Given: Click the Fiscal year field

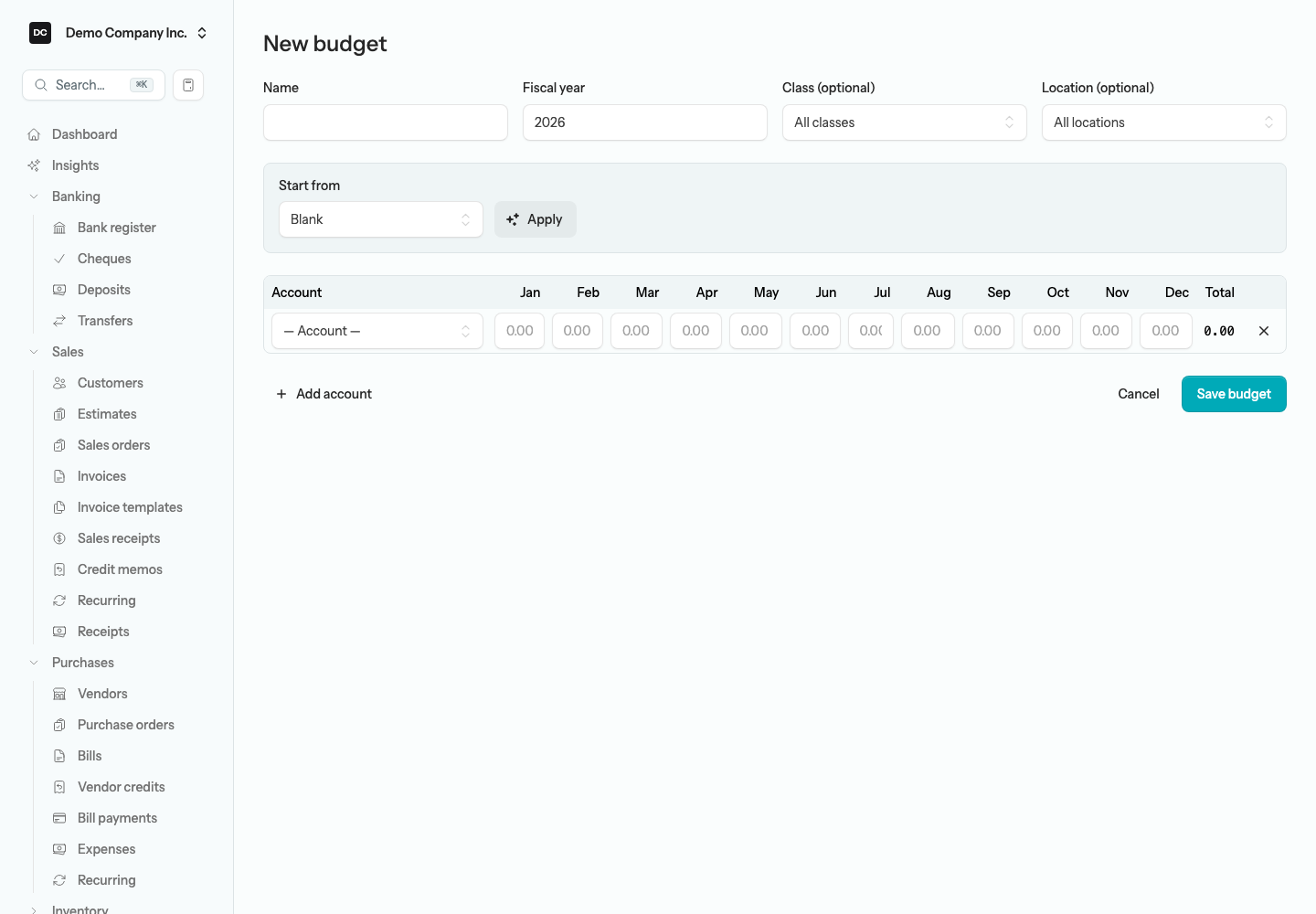Looking at the screenshot, I should (645, 122).
